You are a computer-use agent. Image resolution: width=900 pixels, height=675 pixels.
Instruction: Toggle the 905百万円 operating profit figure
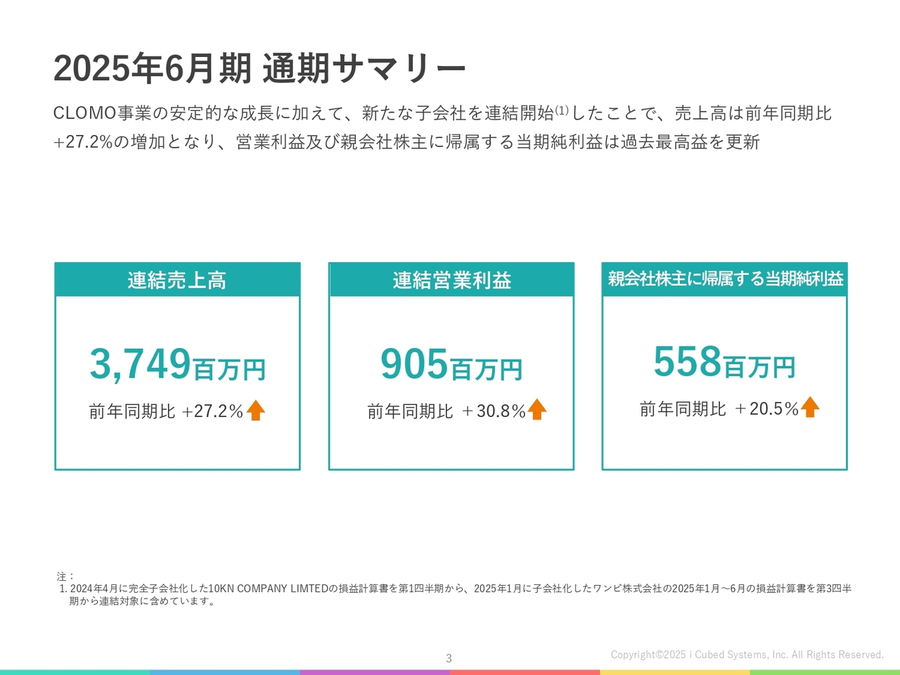(x=450, y=362)
